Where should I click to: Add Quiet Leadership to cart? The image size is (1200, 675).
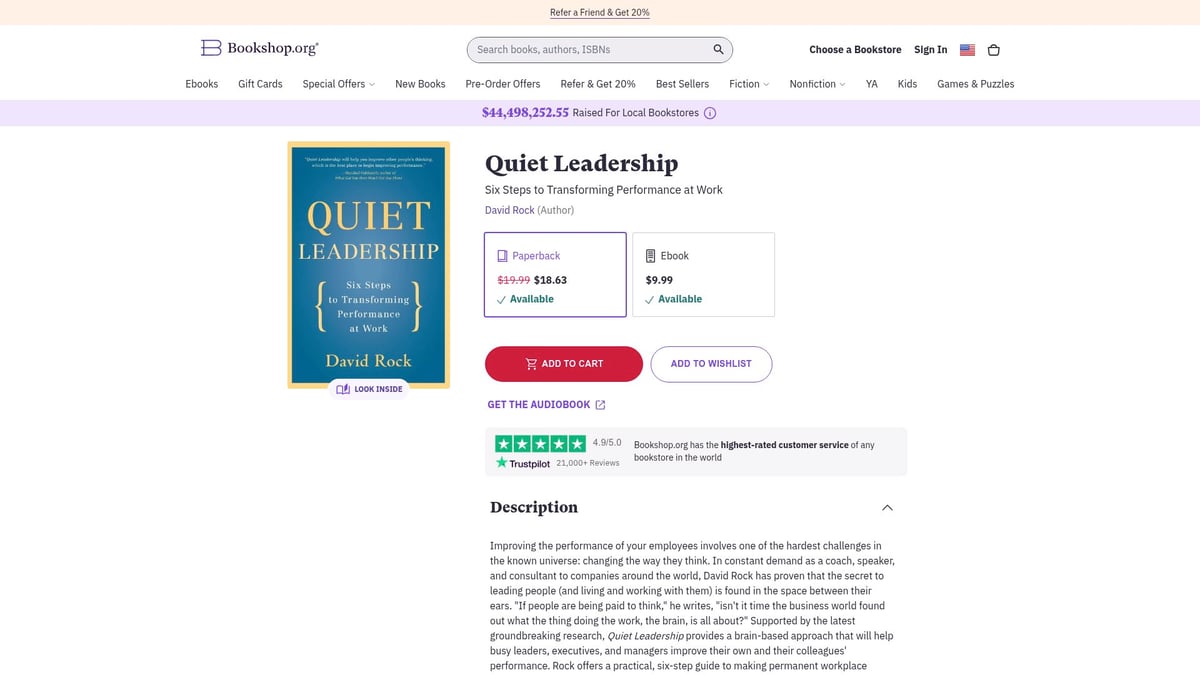pyautogui.click(x=563, y=364)
